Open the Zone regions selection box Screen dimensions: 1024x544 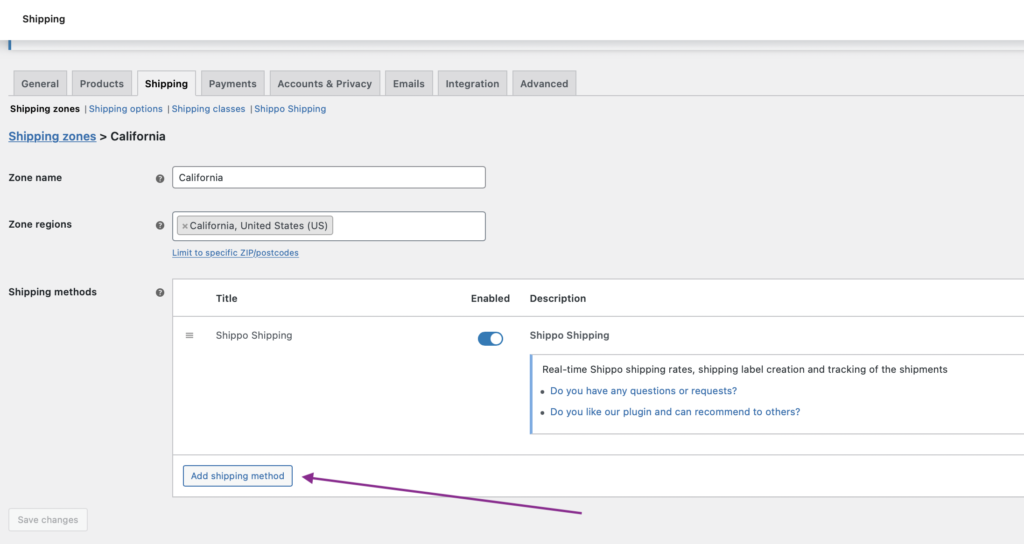[408, 226]
